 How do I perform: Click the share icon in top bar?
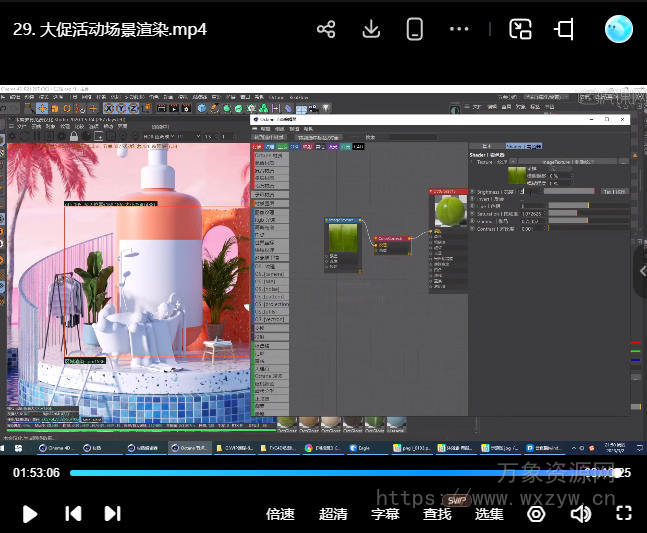point(326,29)
